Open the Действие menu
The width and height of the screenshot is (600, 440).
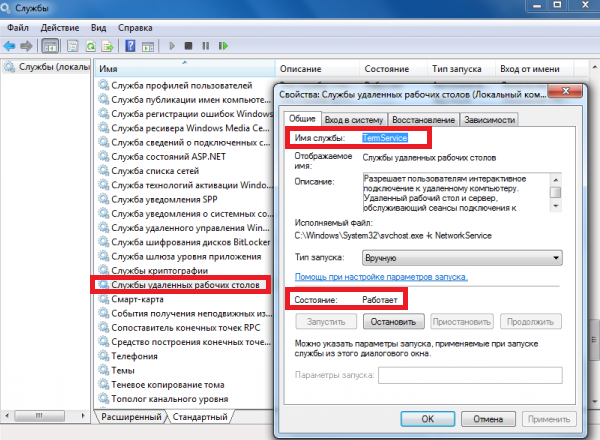(x=60, y=28)
